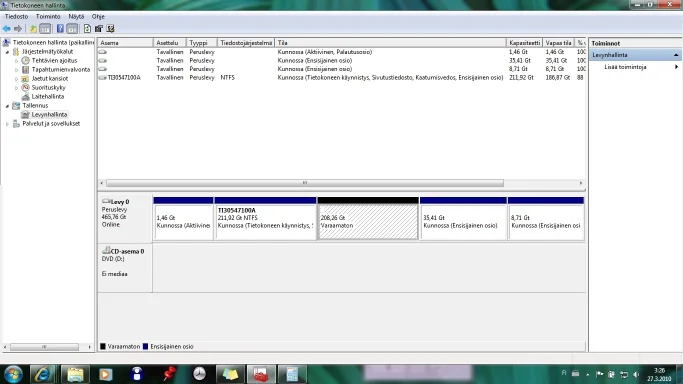Select the TI30547100A volume row
The width and height of the screenshot is (683, 384).
(342, 77)
